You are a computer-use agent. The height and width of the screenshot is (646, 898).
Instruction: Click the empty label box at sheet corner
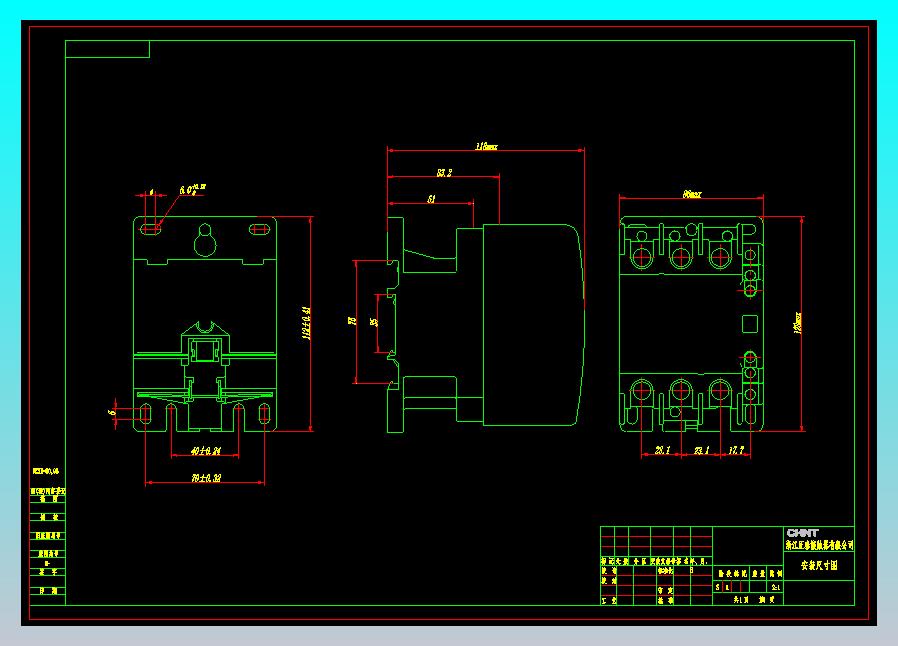(108, 49)
